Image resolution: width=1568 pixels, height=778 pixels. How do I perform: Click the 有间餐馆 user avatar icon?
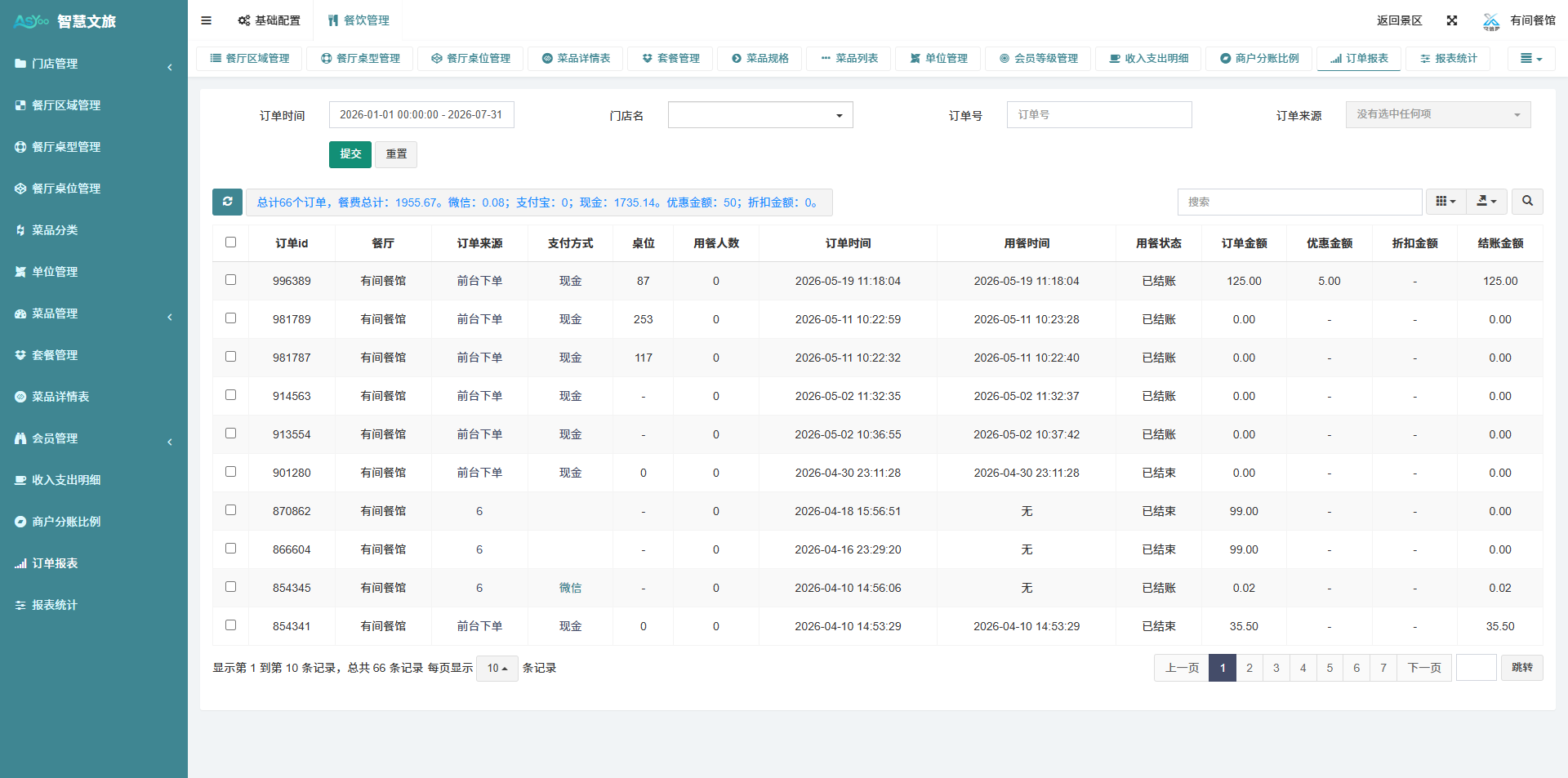pos(1491,21)
